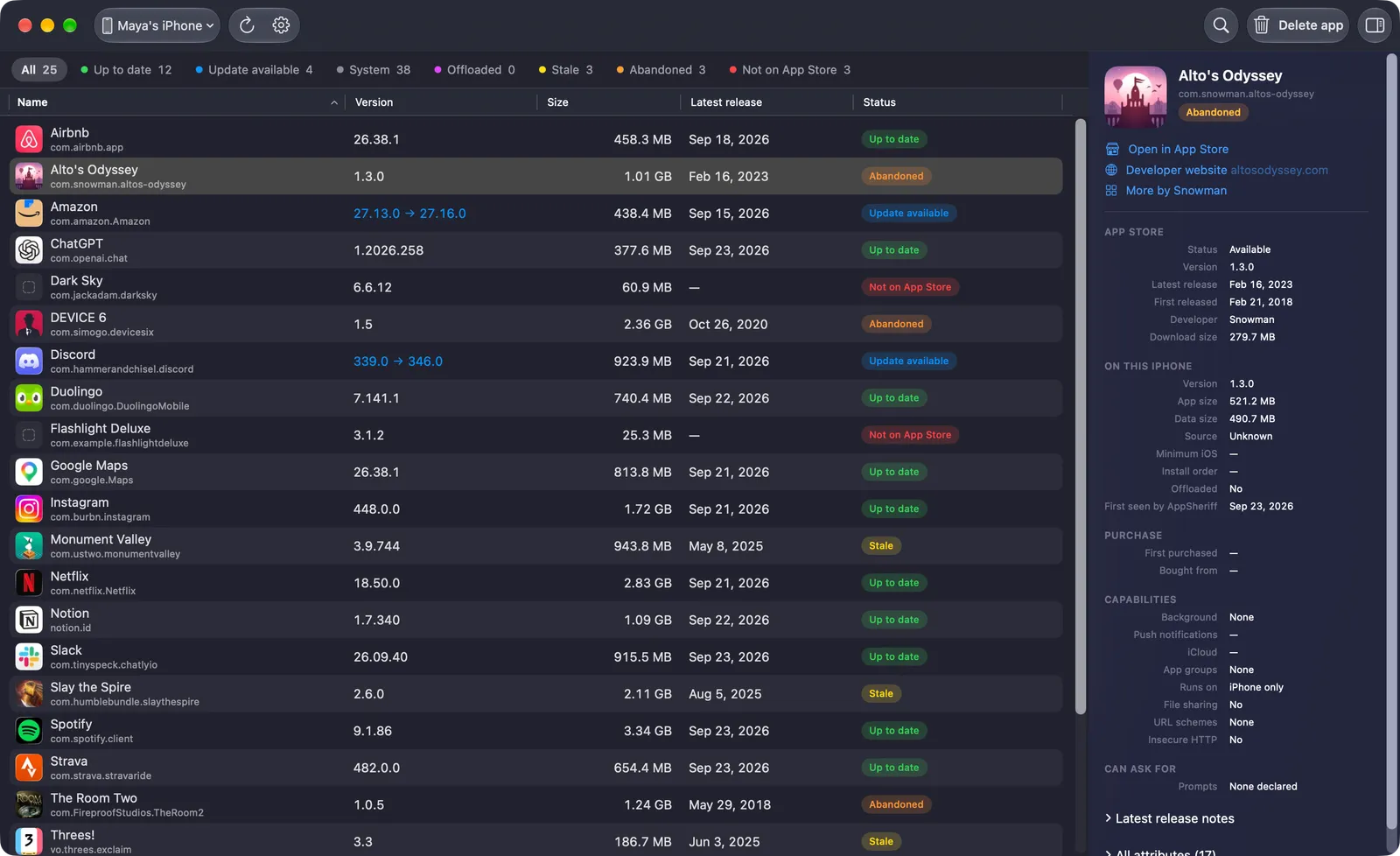Open the Maya's iPhone device dropdown

coord(157,25)
